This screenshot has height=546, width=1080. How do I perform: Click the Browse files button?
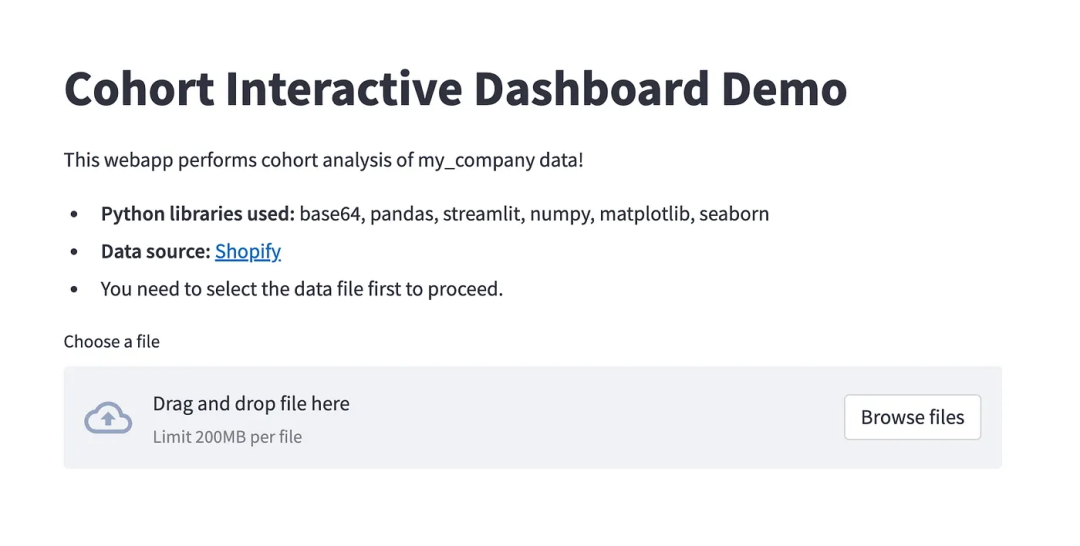912,418
